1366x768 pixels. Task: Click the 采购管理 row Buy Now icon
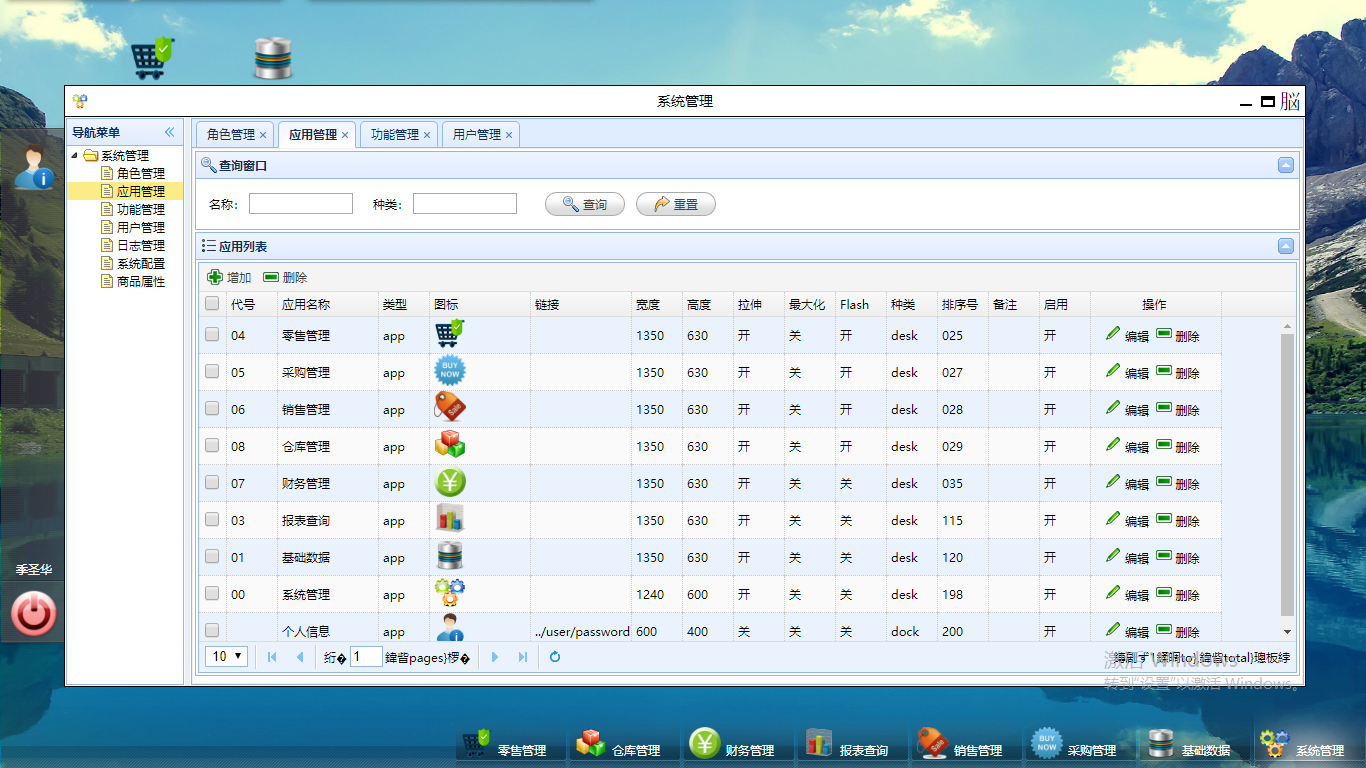(x=450, y=371)
